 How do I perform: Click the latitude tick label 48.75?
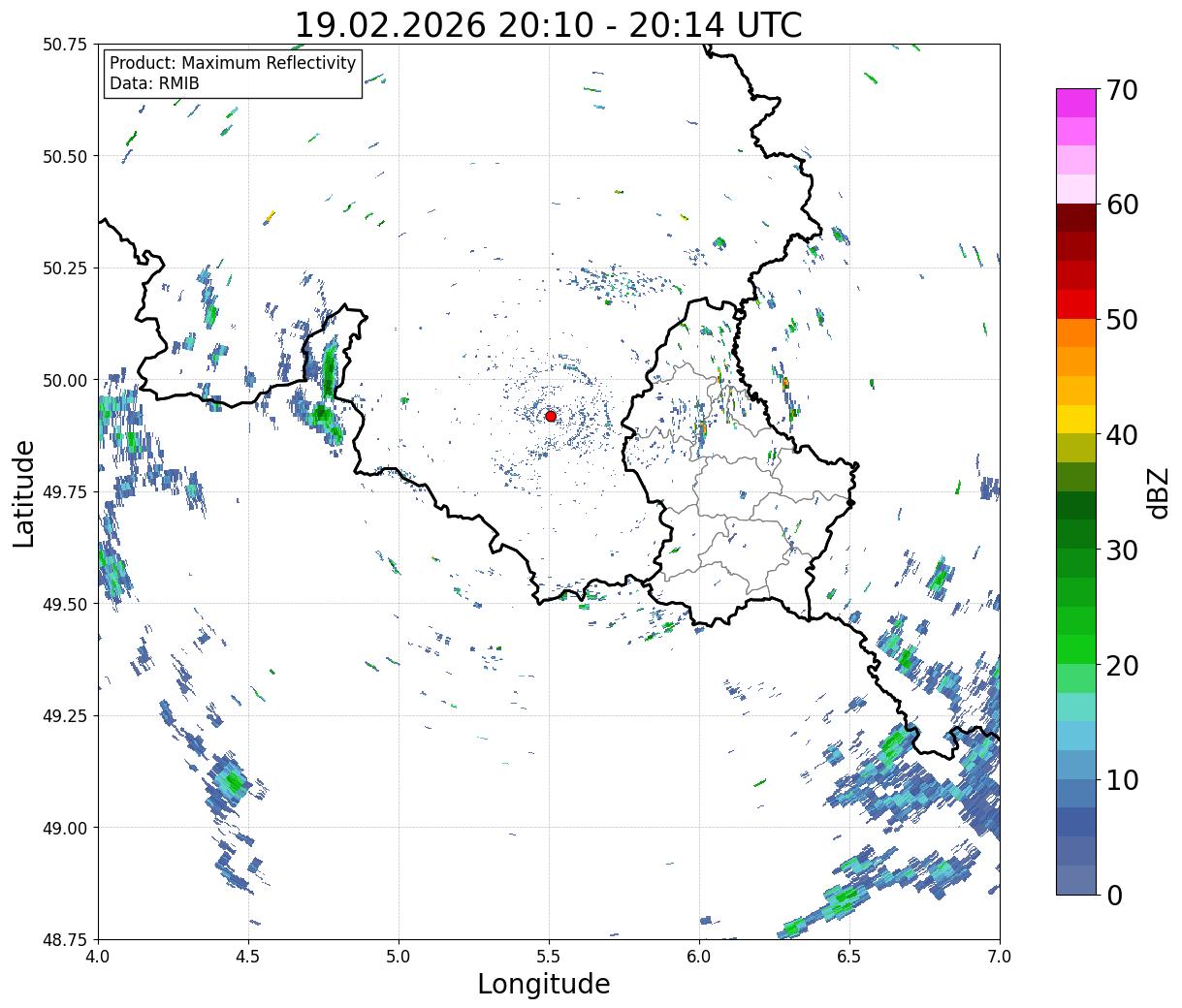tap(65, 939)
